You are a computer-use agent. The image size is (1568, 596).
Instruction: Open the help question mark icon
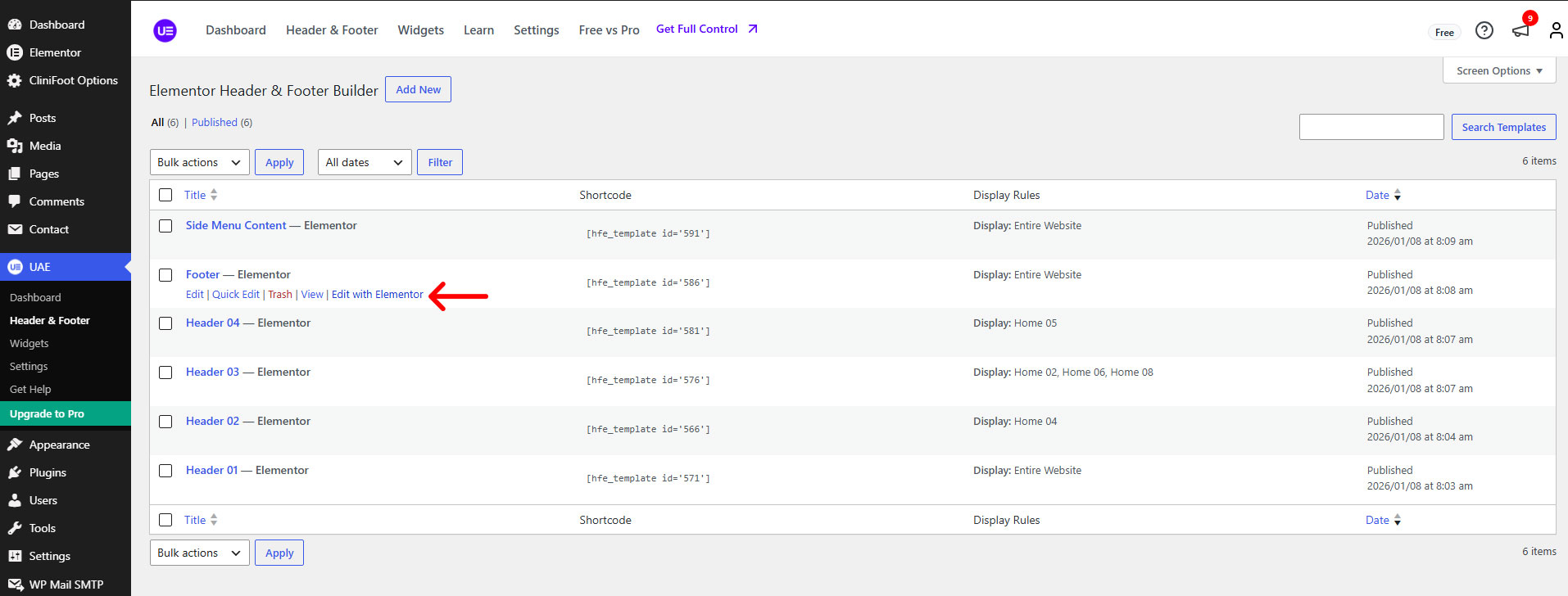(1484, 30)
